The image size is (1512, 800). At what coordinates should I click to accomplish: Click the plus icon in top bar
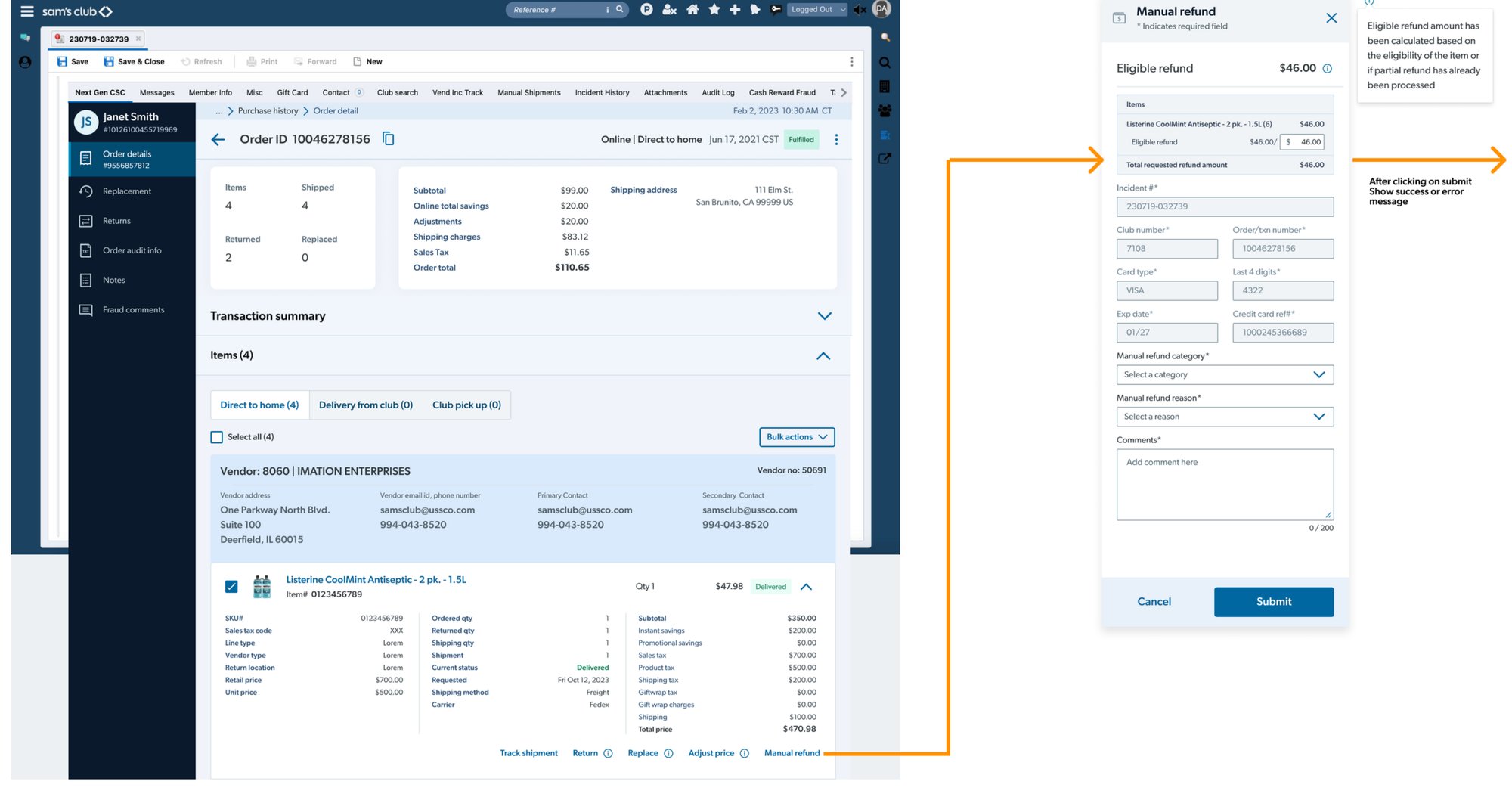734,10
